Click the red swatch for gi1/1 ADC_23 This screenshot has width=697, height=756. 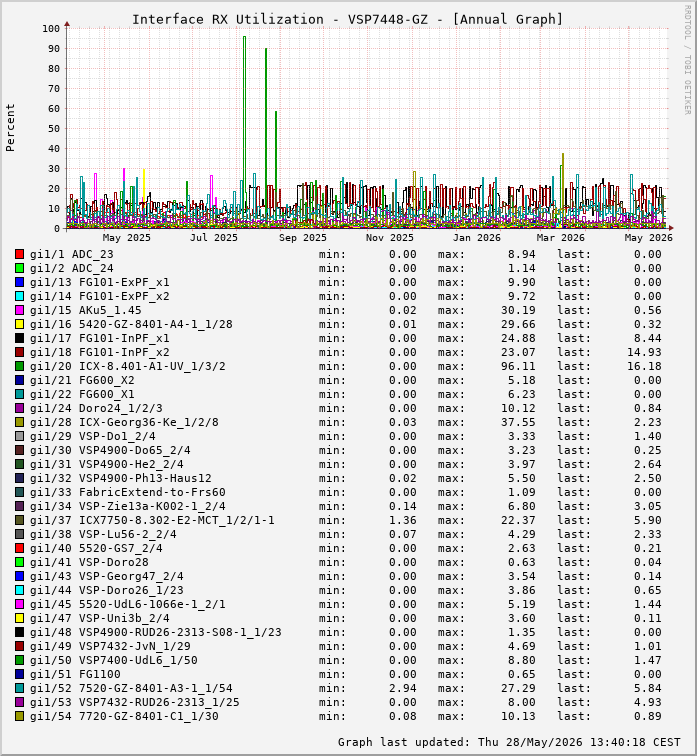click(x=19, y=254)
